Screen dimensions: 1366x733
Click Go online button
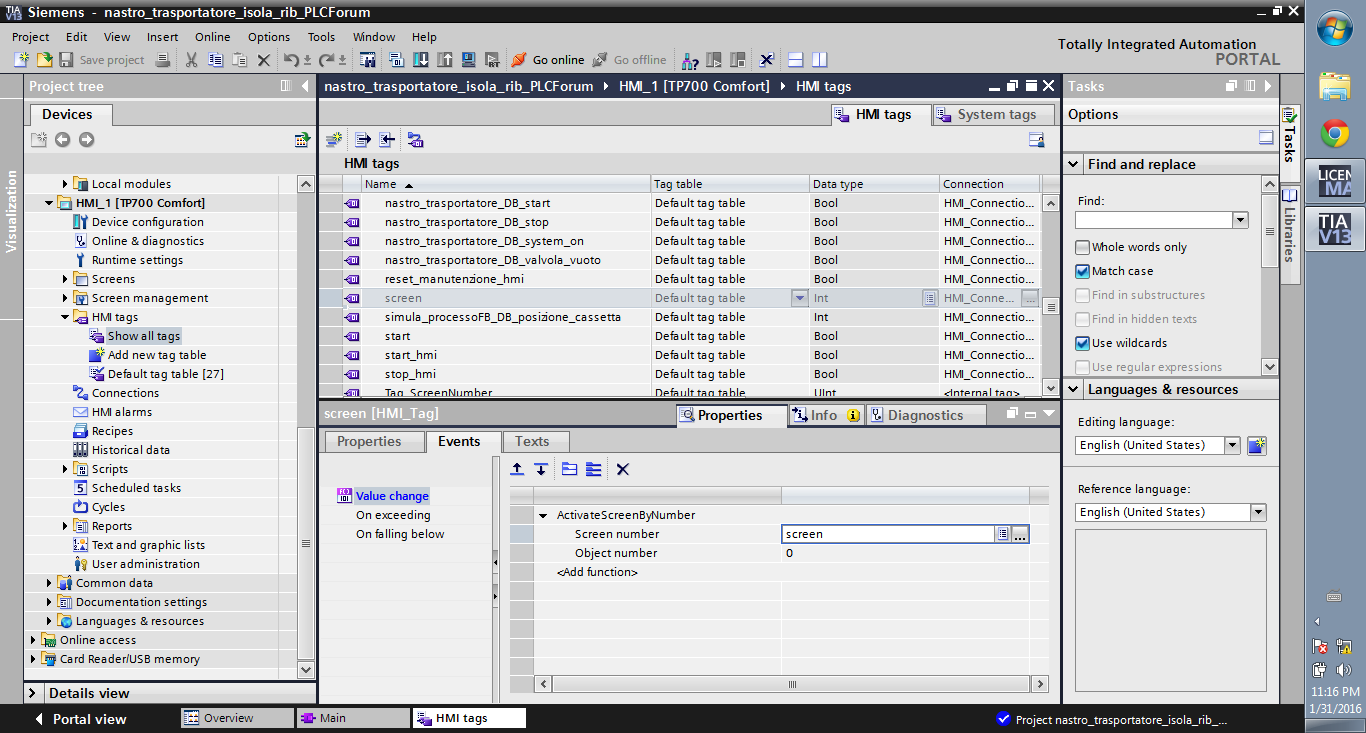tap(548, 60)
